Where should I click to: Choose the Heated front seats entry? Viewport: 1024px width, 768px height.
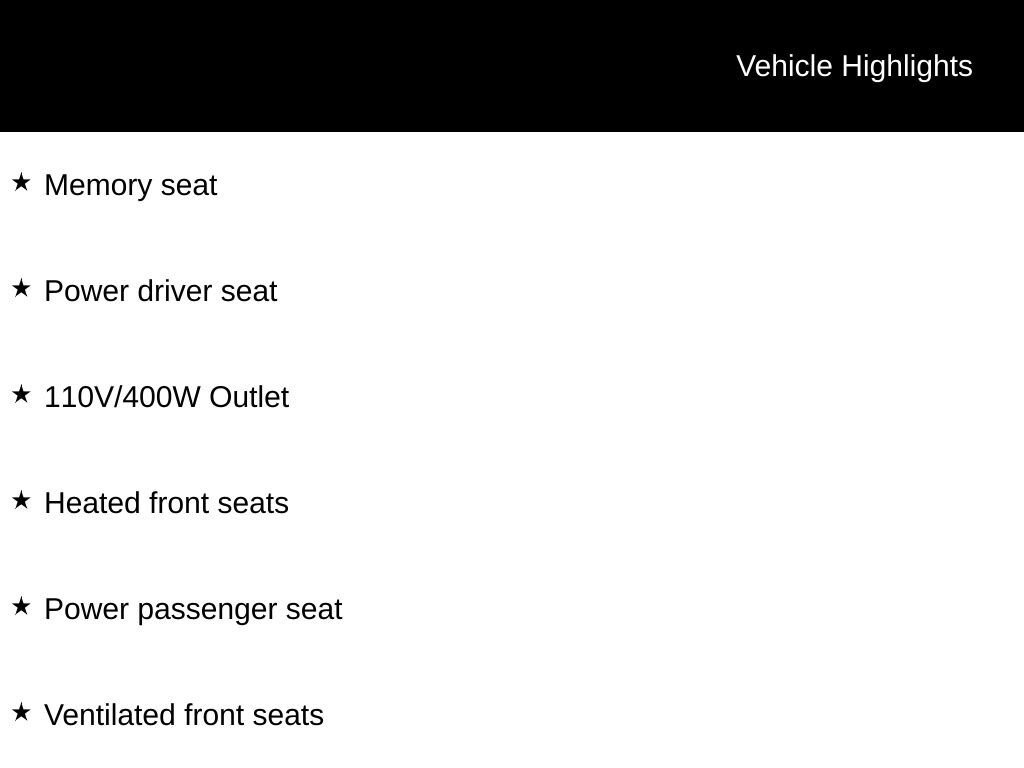(166, 504)
